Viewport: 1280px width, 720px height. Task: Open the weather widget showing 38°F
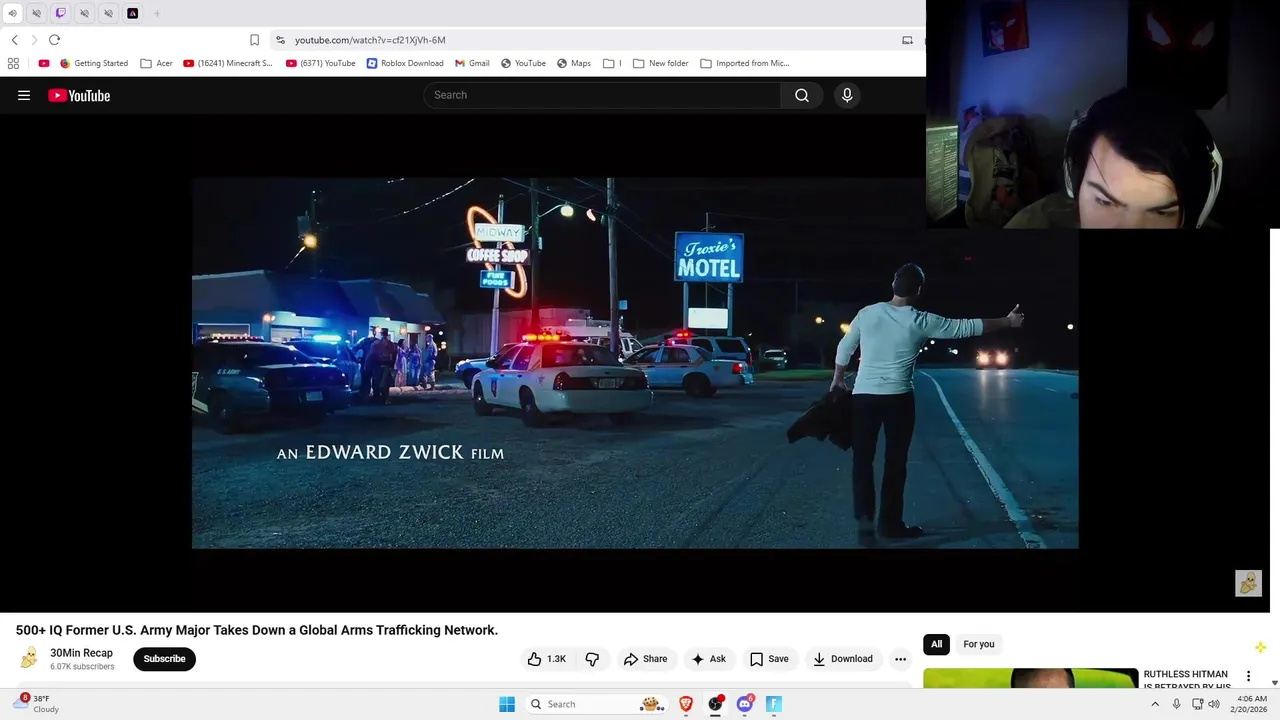click(x=37, y=704)
